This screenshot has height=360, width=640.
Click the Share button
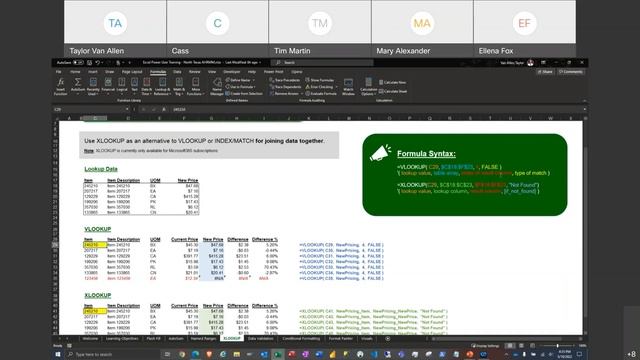point(545,72)
